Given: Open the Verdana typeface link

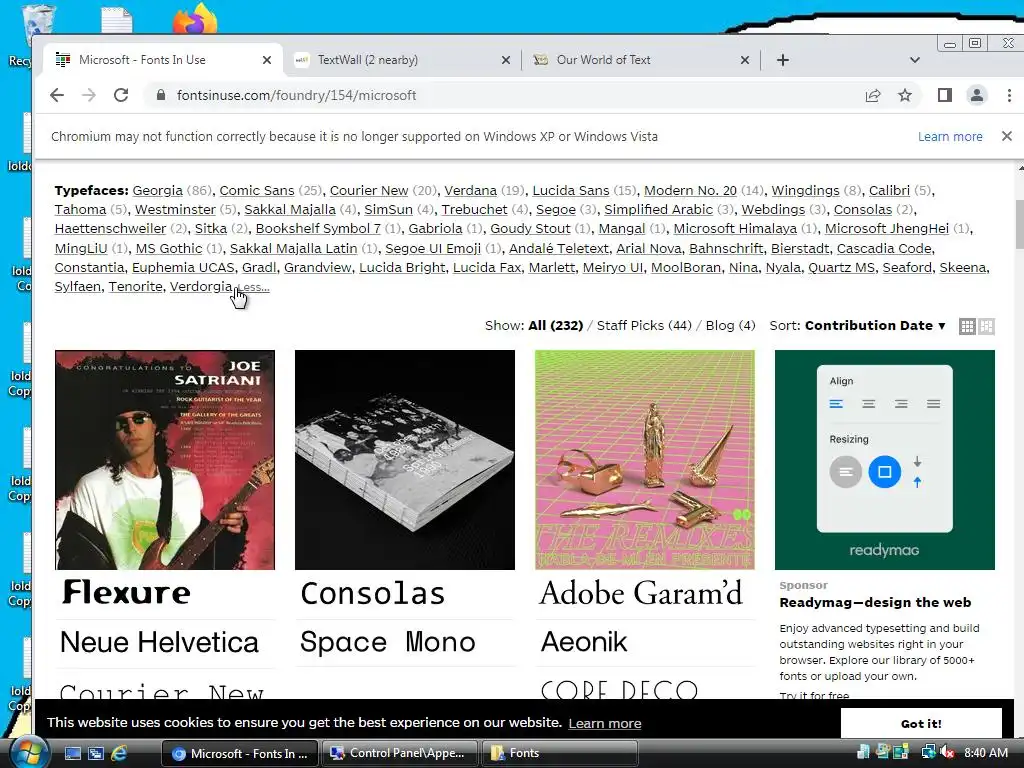Looking at the screenshot, I should click(471, 191).
